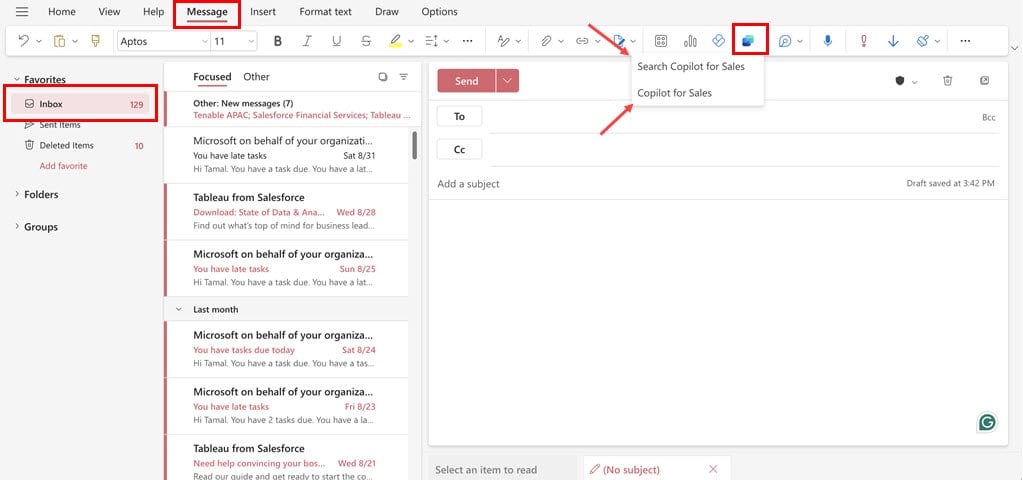Click the clear formatting brush icon
Image resolution: width=1023 pixels, height=480 pixels.
click(923, 41)
